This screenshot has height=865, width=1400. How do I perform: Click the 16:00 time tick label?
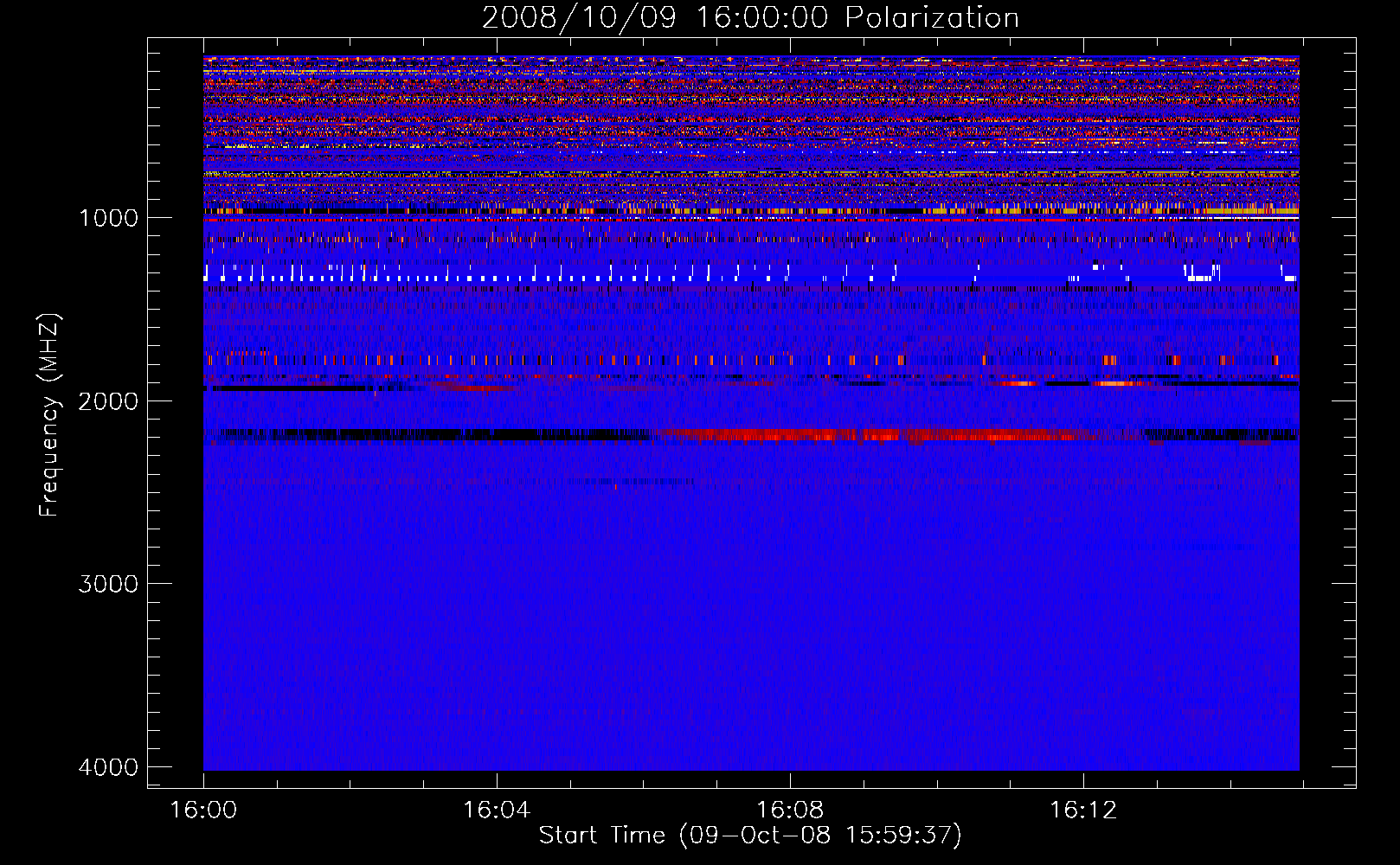click(x=203, y=810)
